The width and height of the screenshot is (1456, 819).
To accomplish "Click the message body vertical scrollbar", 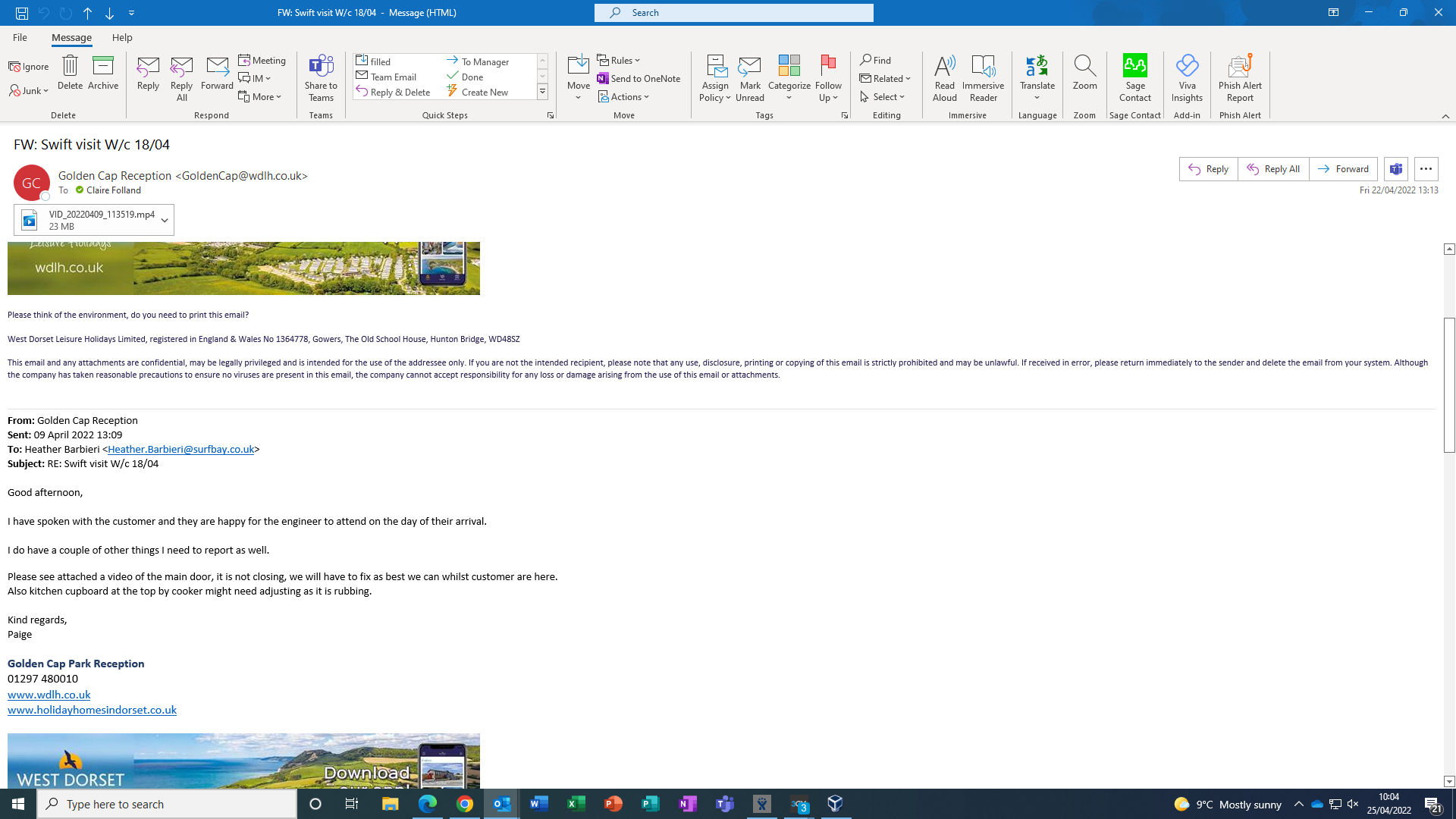I will (x=1449, y=385).
